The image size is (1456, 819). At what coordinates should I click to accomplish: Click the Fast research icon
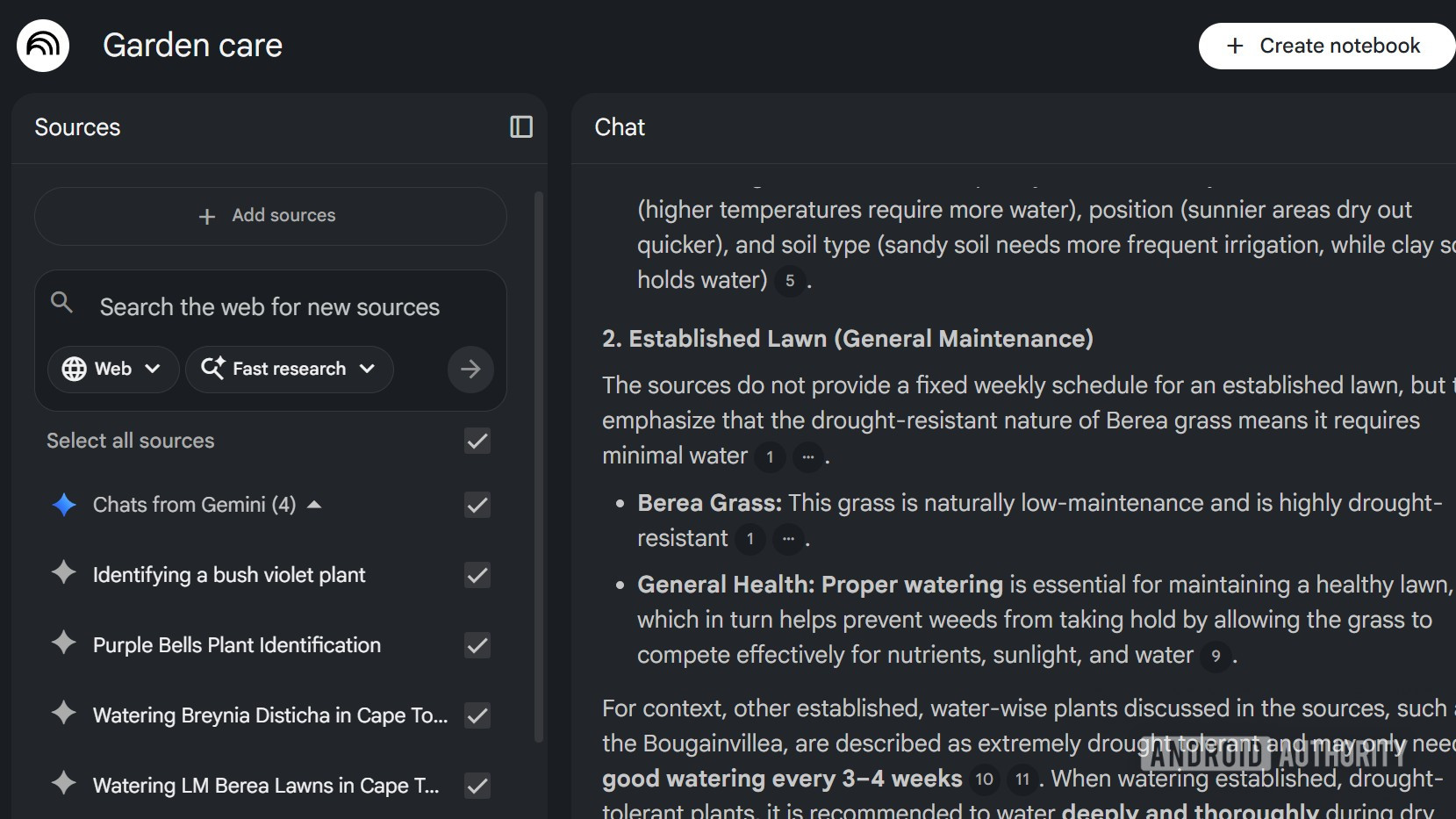212,369
